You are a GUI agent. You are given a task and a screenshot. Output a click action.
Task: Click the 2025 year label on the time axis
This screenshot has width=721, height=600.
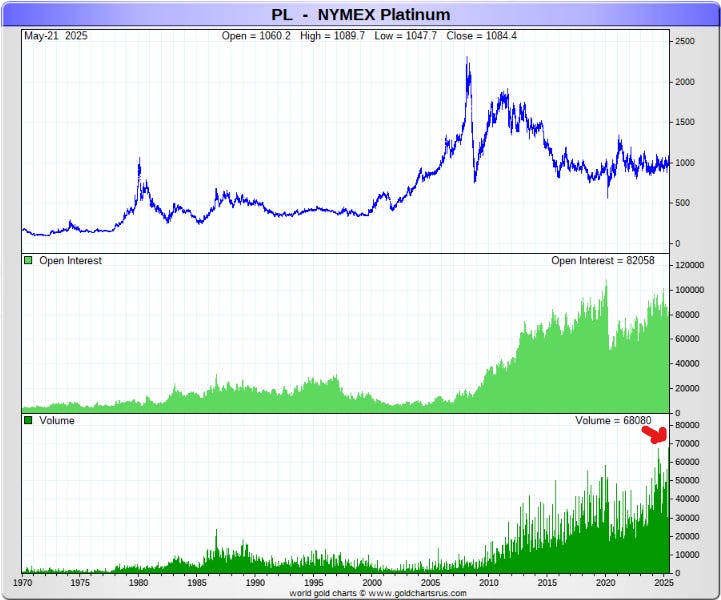(x=664, y=583)
